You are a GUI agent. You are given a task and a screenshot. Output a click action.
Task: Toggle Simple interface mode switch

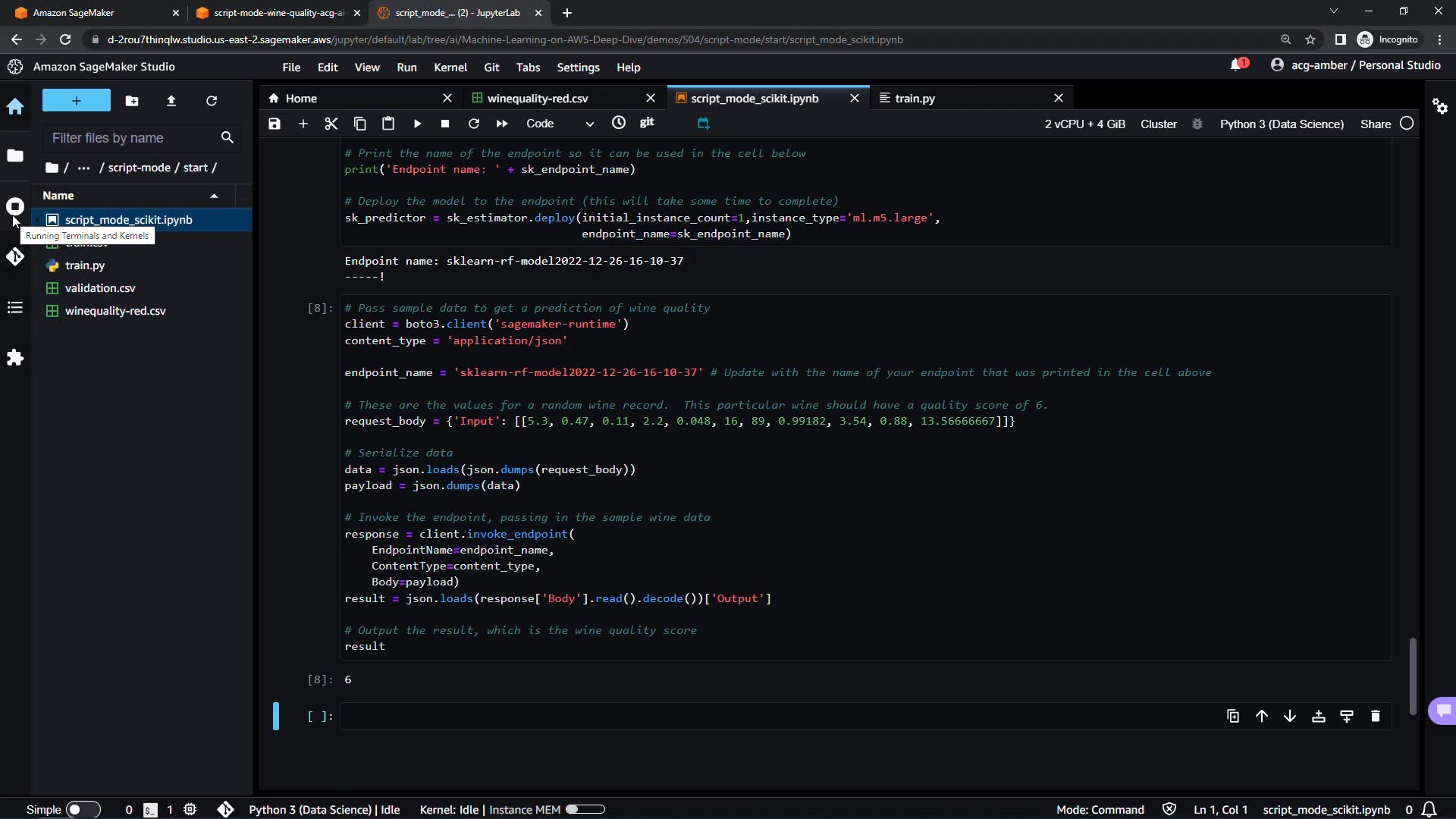83,809
